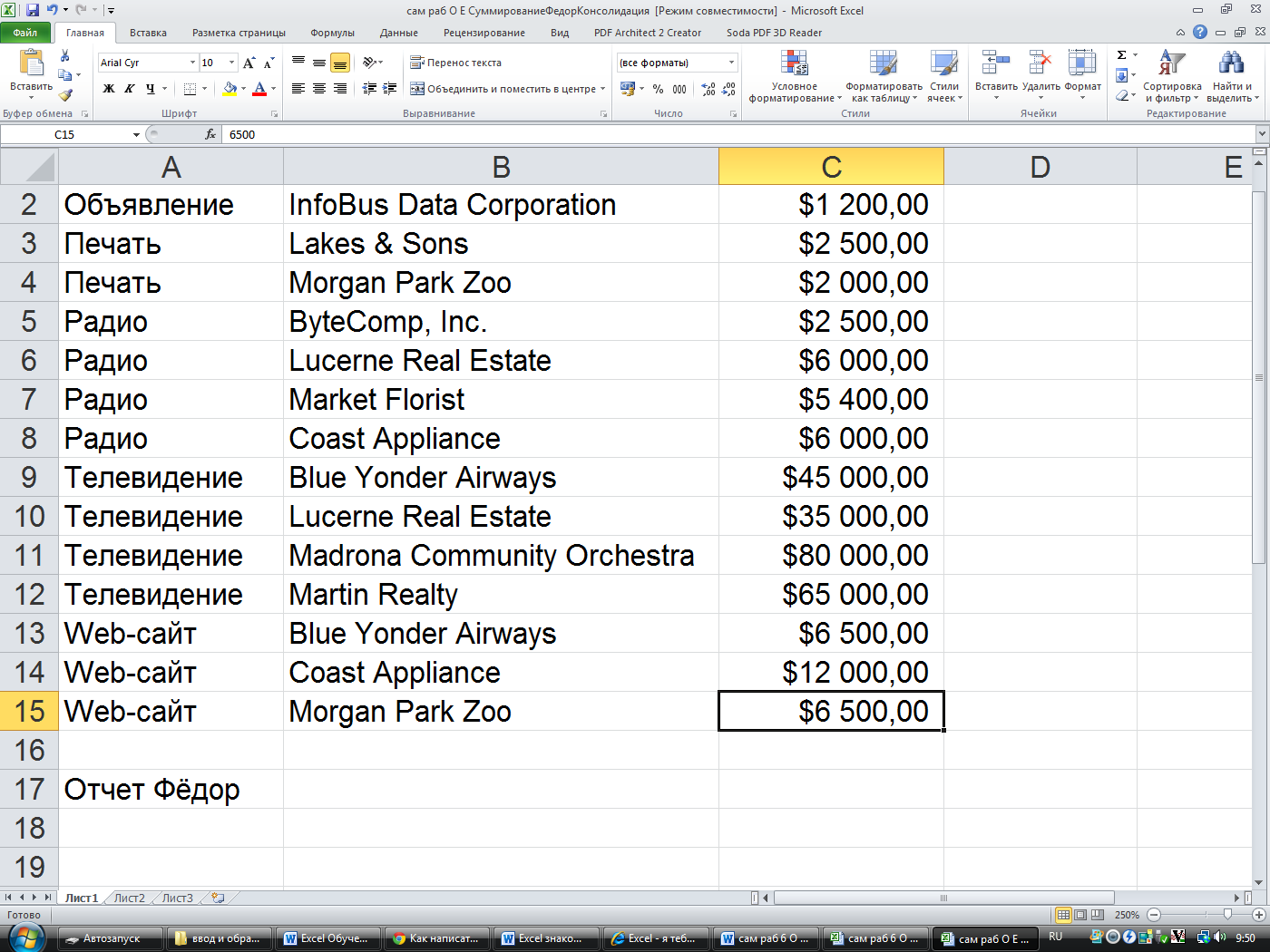Viewport: 1270px width, 952px height.
Task: Apply yellow fill color to the cell
Action: [230, 89]
